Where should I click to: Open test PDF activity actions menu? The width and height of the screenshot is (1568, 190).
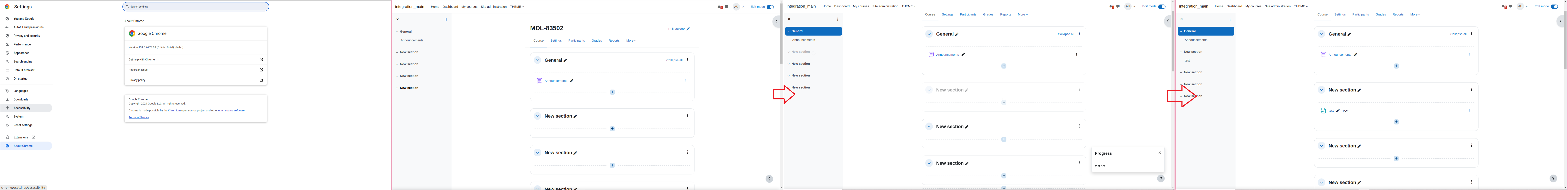(x=1469, y=111)
